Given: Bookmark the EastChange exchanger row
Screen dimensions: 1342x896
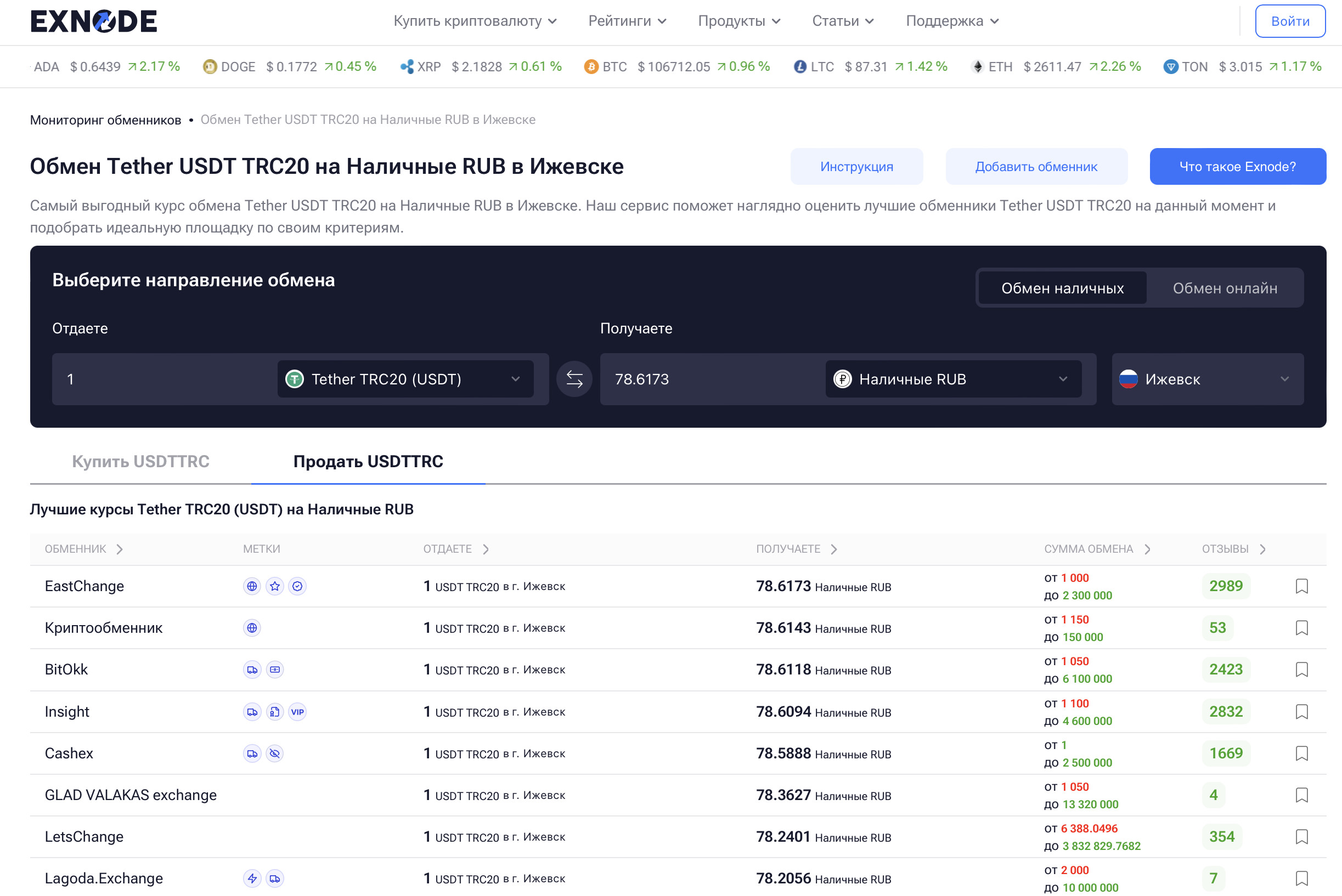Looking at the screenshot, I should pos(1301,586).
